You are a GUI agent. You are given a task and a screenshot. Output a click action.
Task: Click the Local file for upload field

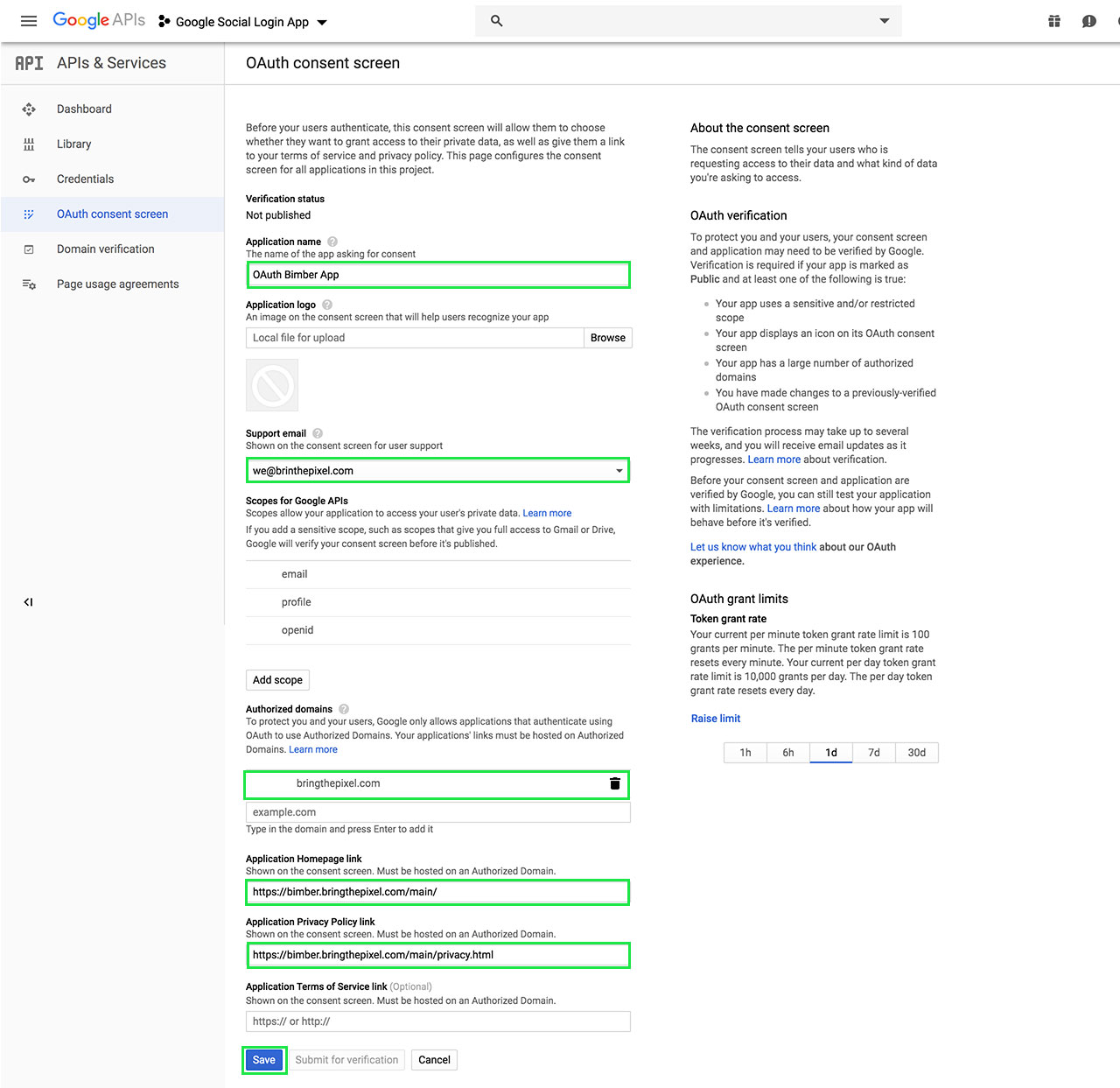pyautogui.click(x=415, y=338)
